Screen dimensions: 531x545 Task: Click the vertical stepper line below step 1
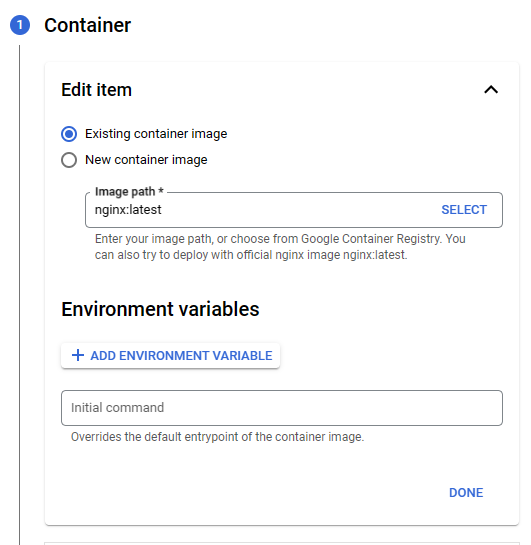19,295
